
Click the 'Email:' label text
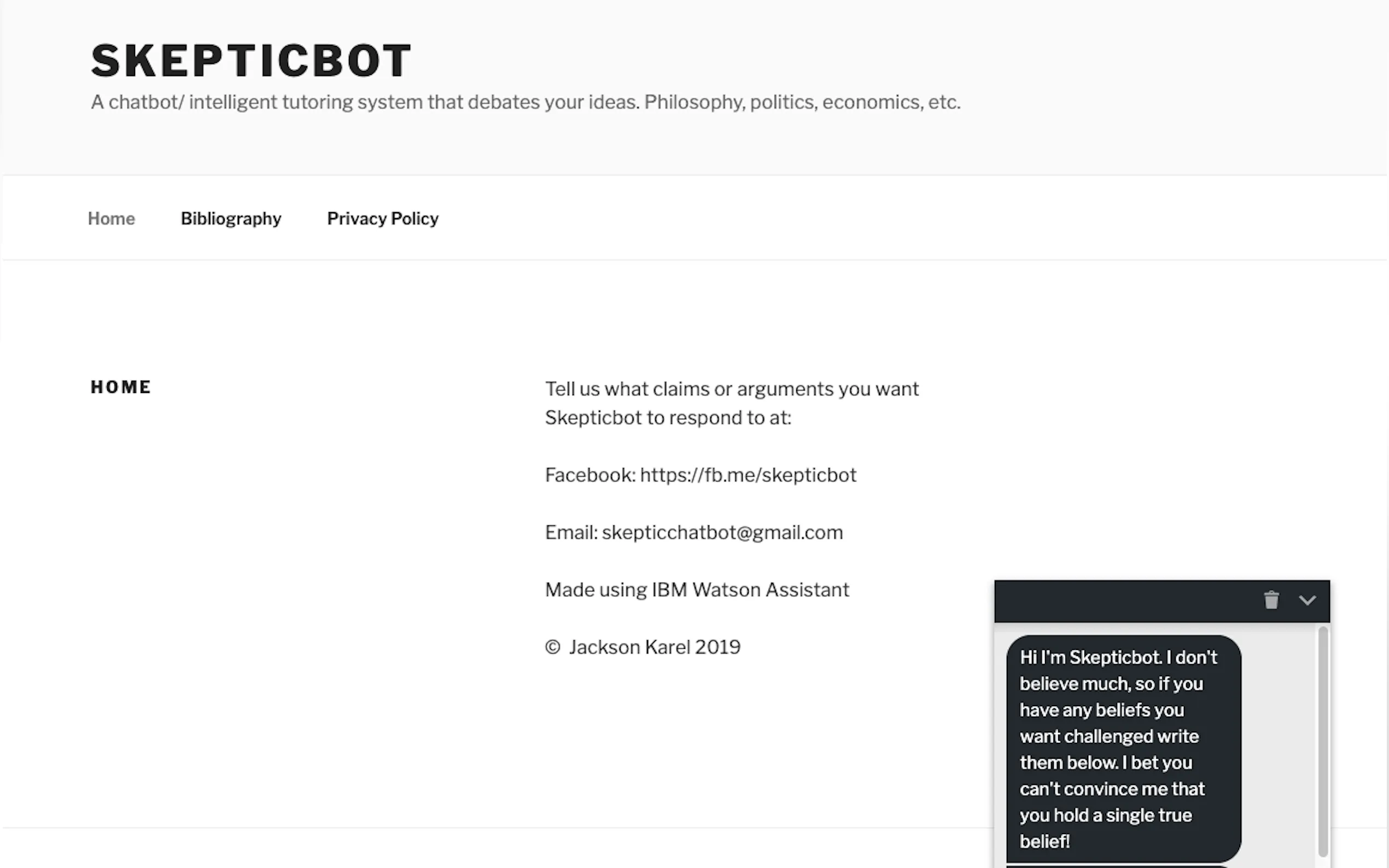[571, 533]
